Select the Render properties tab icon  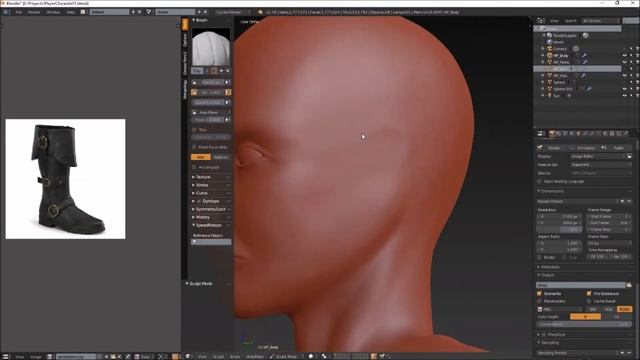click(x=552, y=133)
